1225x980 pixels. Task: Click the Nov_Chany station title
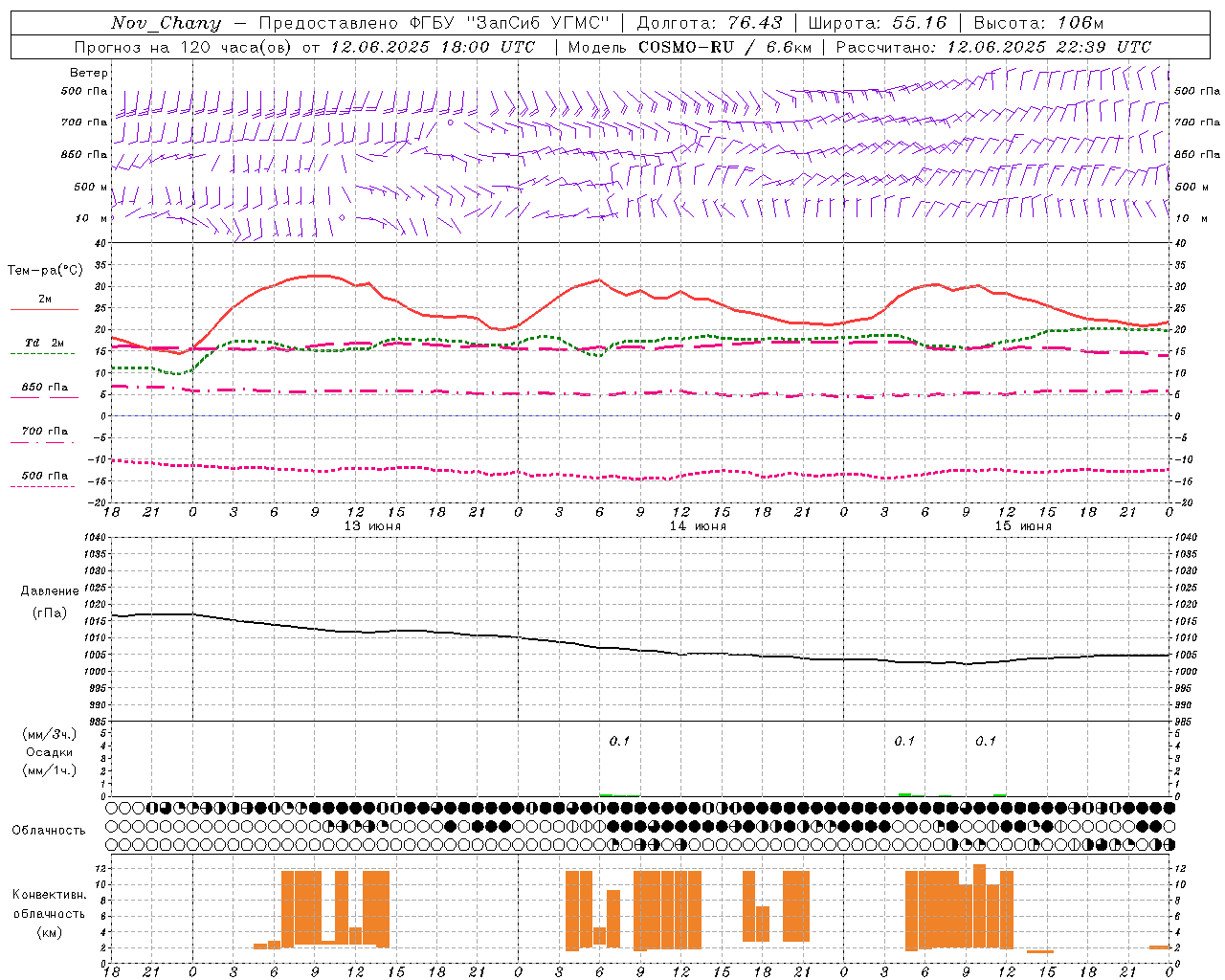coord(166,23)
